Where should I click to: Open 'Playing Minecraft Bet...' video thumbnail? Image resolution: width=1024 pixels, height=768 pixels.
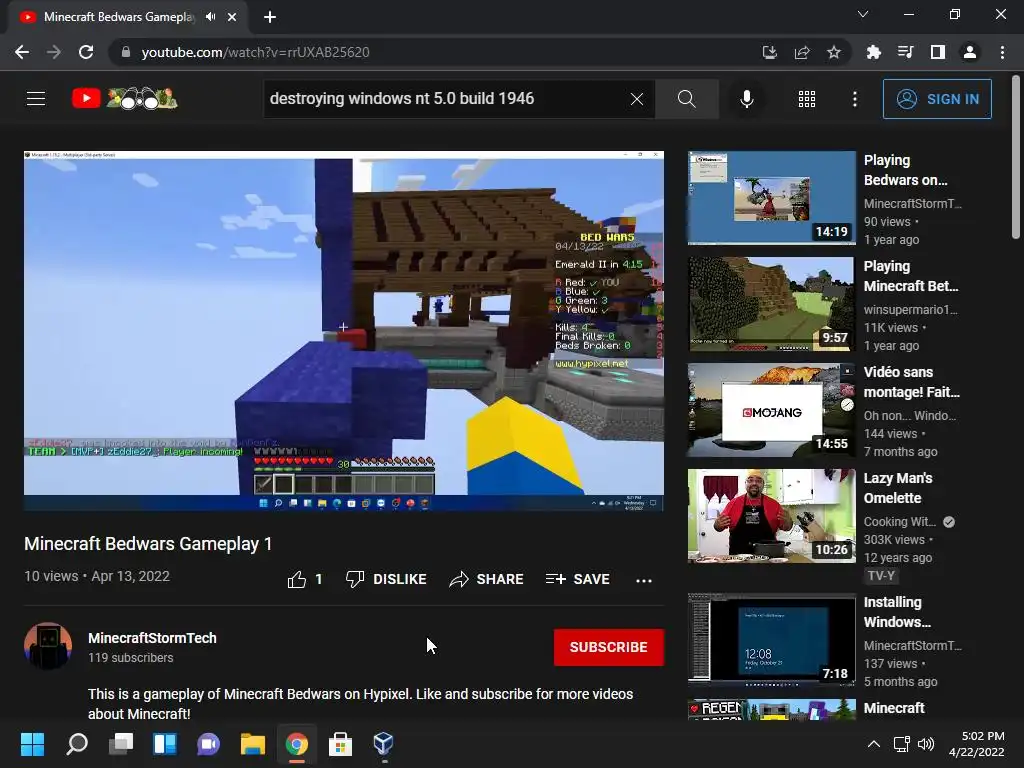click(x=771, y=304)
